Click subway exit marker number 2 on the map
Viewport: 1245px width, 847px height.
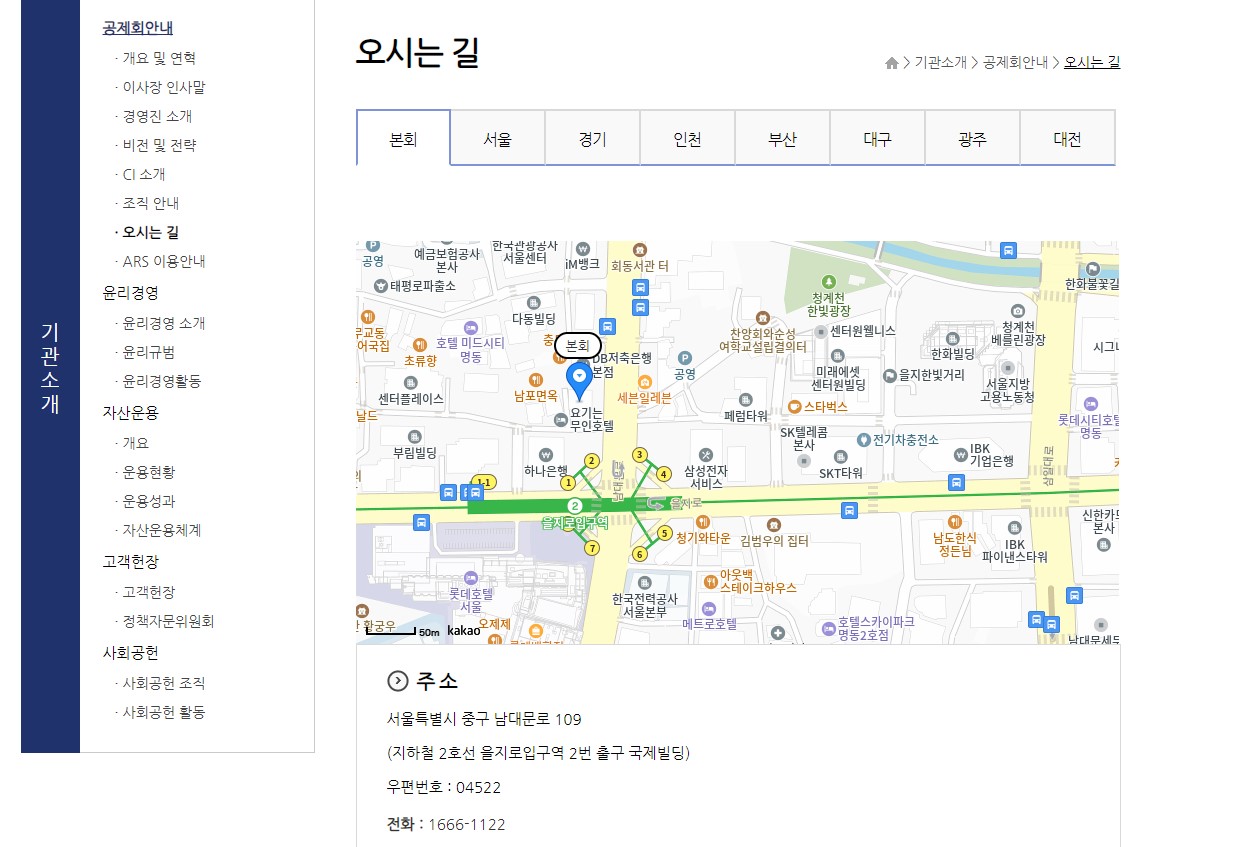coord(591,462)
